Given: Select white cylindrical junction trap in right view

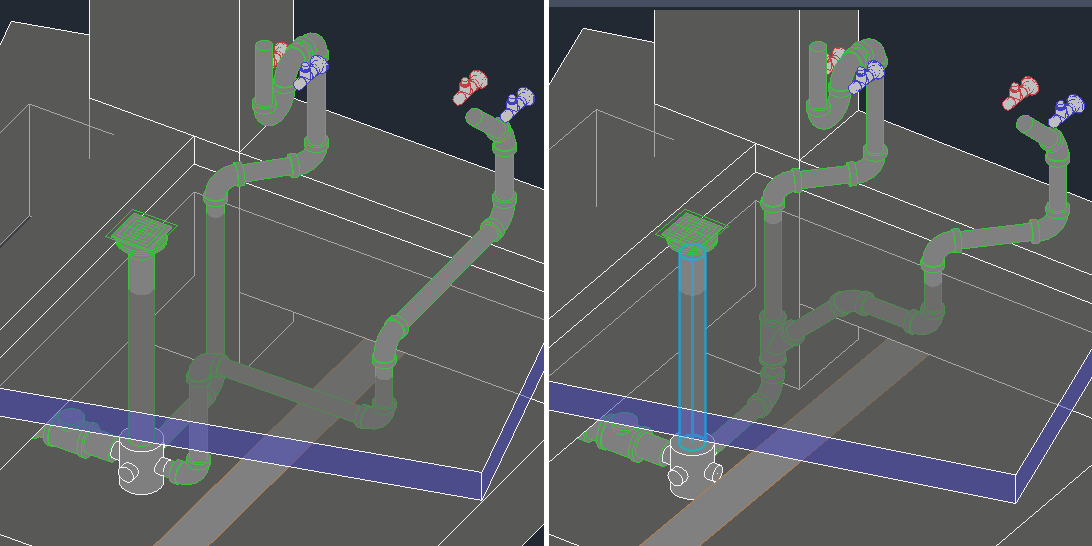Looking at the screenshot, I should click(692, 467).
